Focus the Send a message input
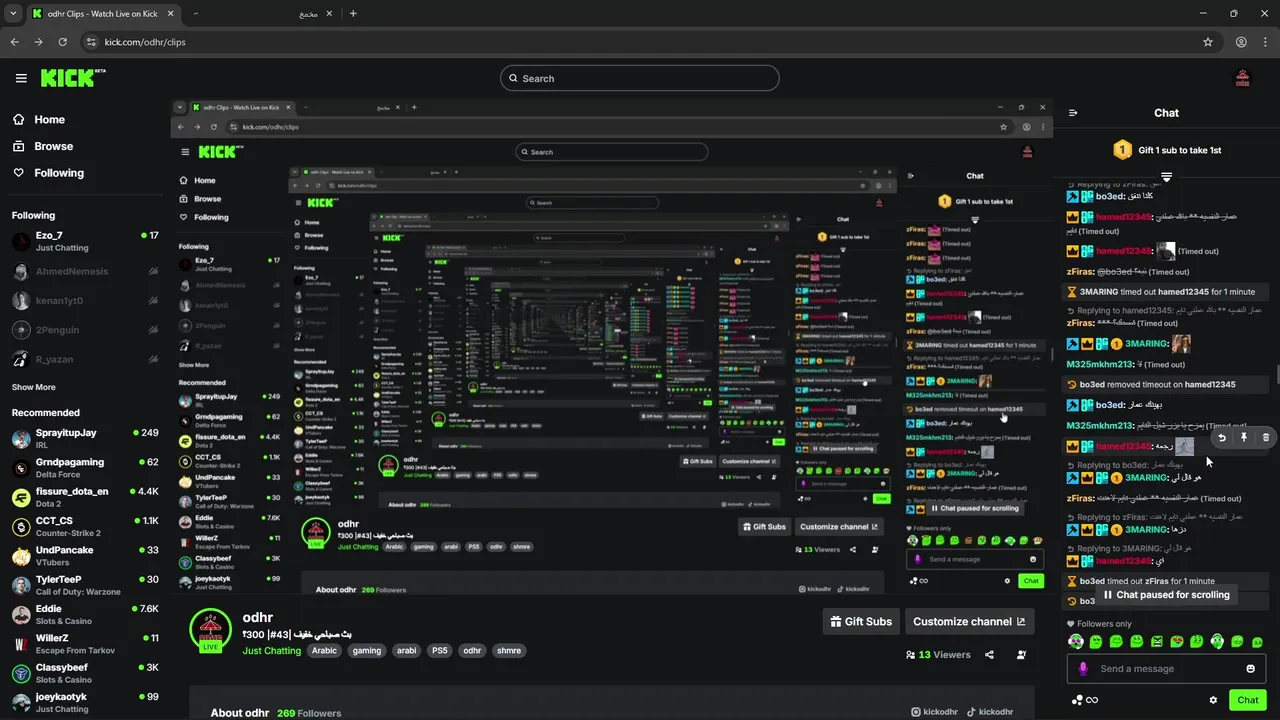This screenshot has width=1280, height=720. click(x=1166, y=669)
